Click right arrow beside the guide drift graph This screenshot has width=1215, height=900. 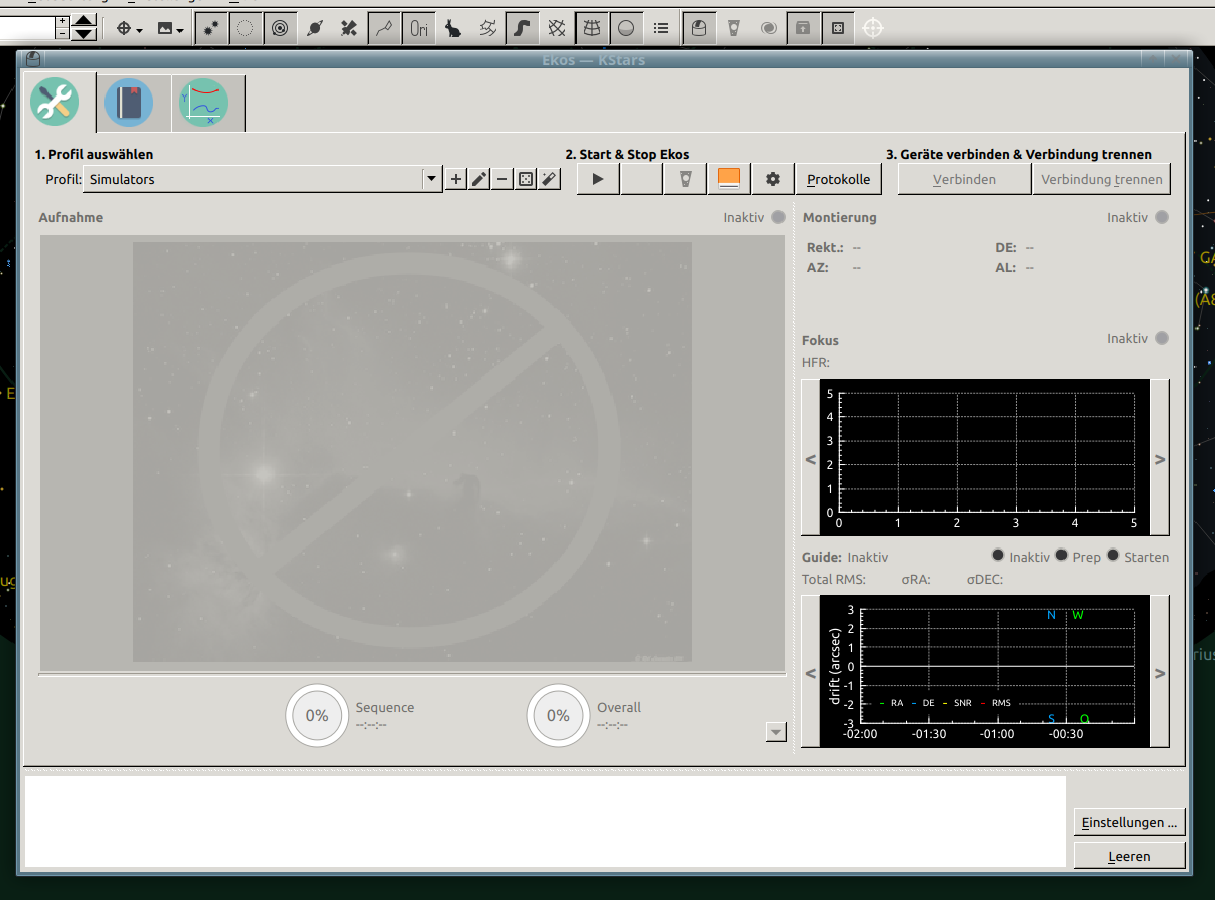[1160, 672]
